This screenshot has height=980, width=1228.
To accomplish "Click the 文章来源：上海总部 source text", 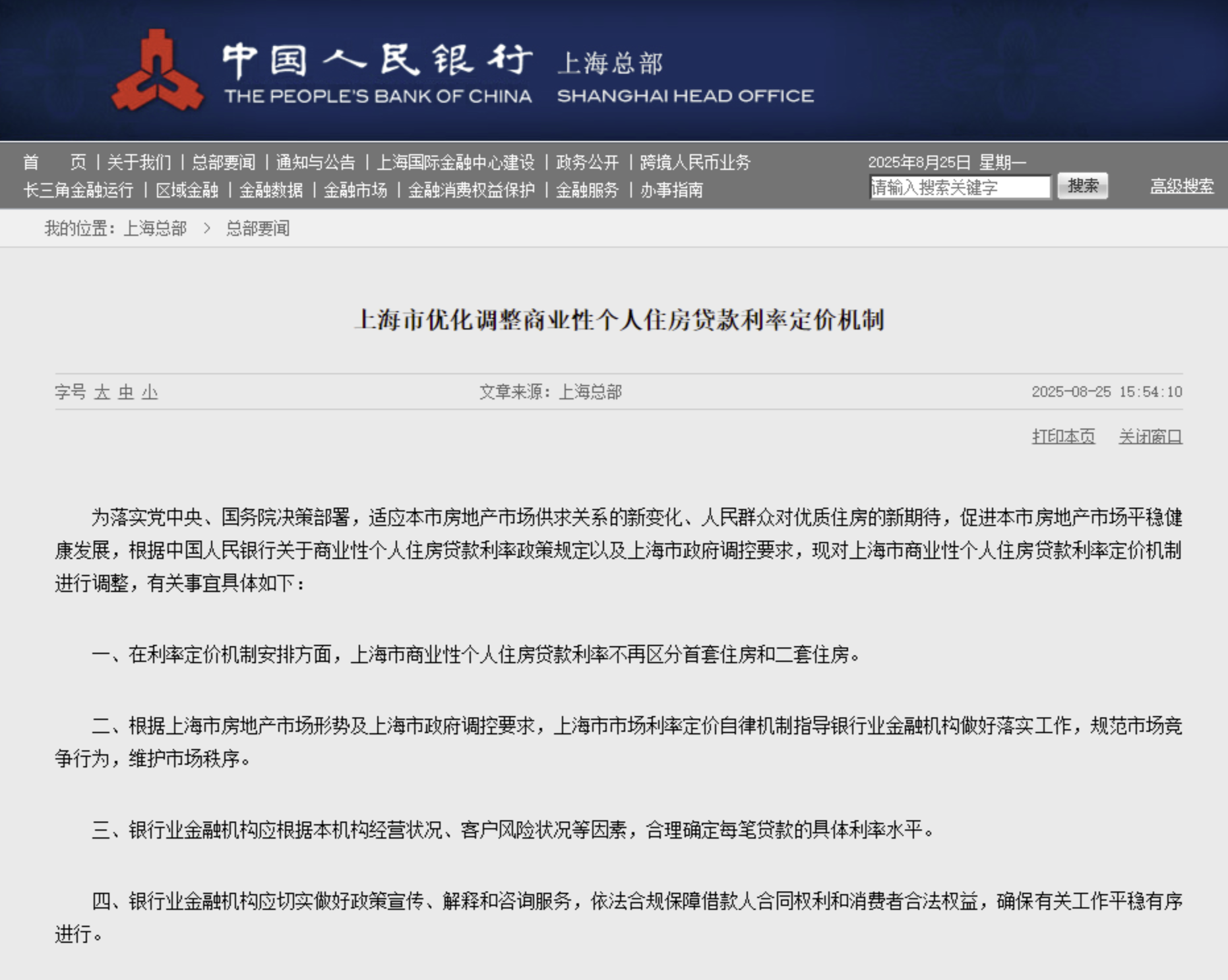I will point(551,392).
